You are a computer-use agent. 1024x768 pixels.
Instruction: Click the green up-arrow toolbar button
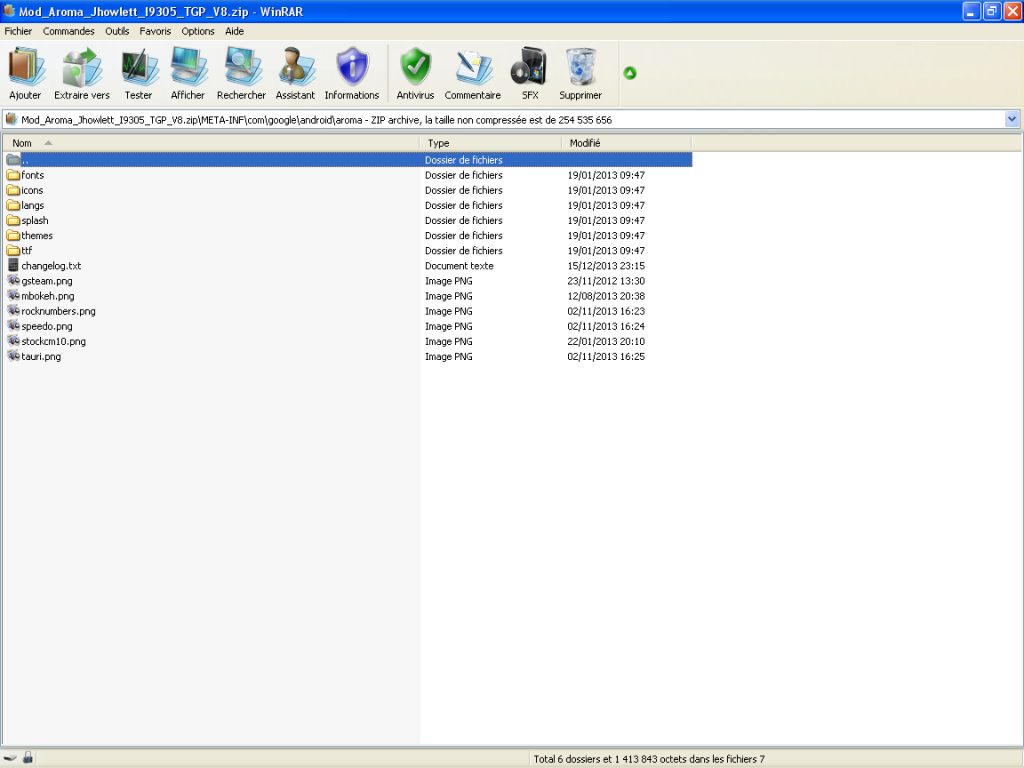click(x=630, y=73)
